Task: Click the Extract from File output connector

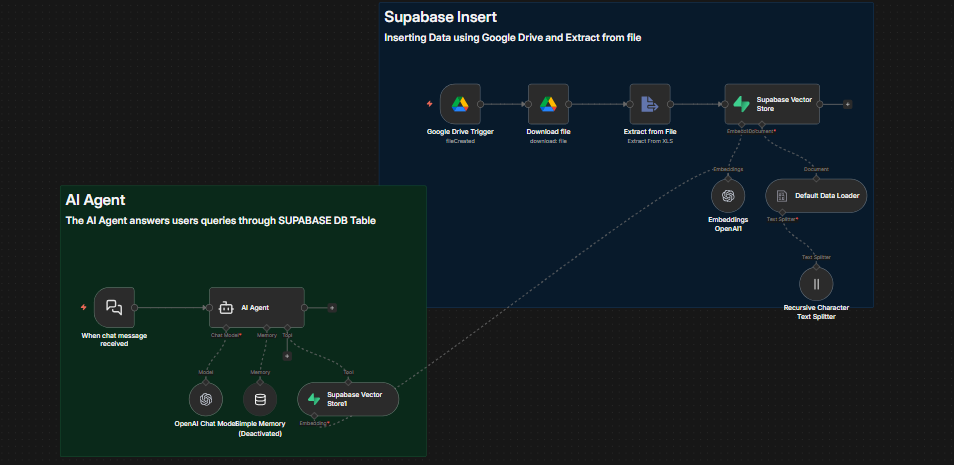Action: pos(670,104)
